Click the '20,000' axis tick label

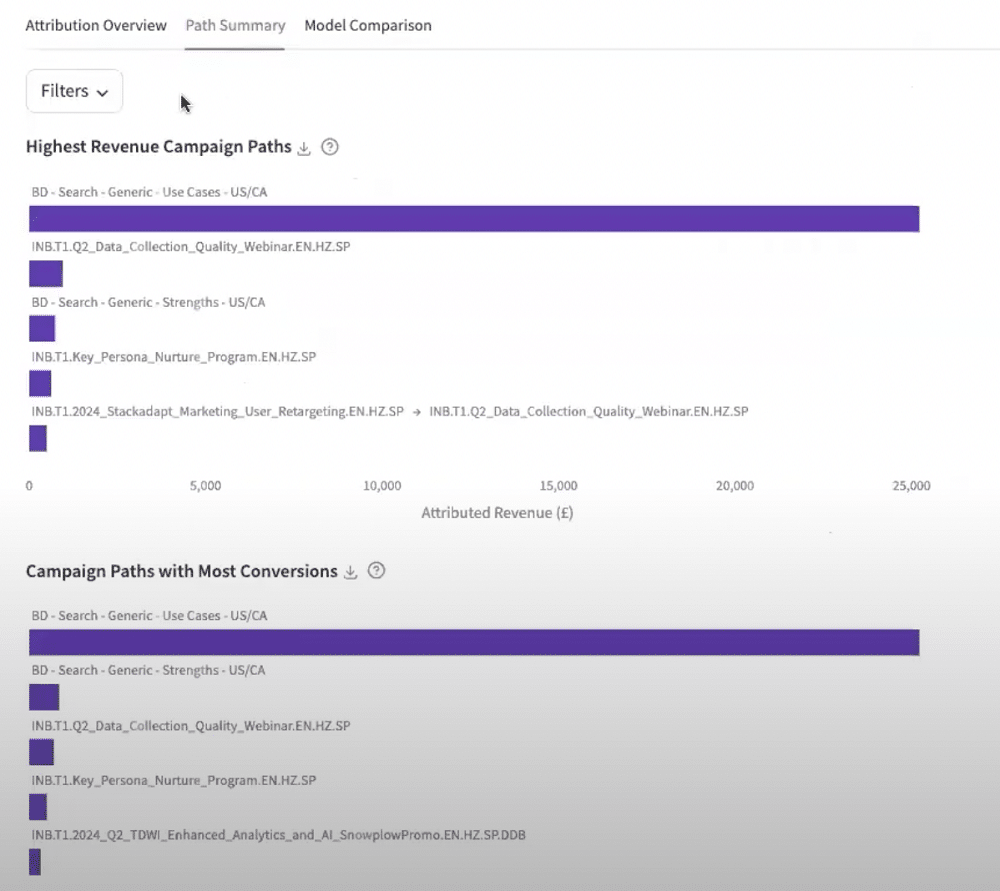[x=735, y=486]
